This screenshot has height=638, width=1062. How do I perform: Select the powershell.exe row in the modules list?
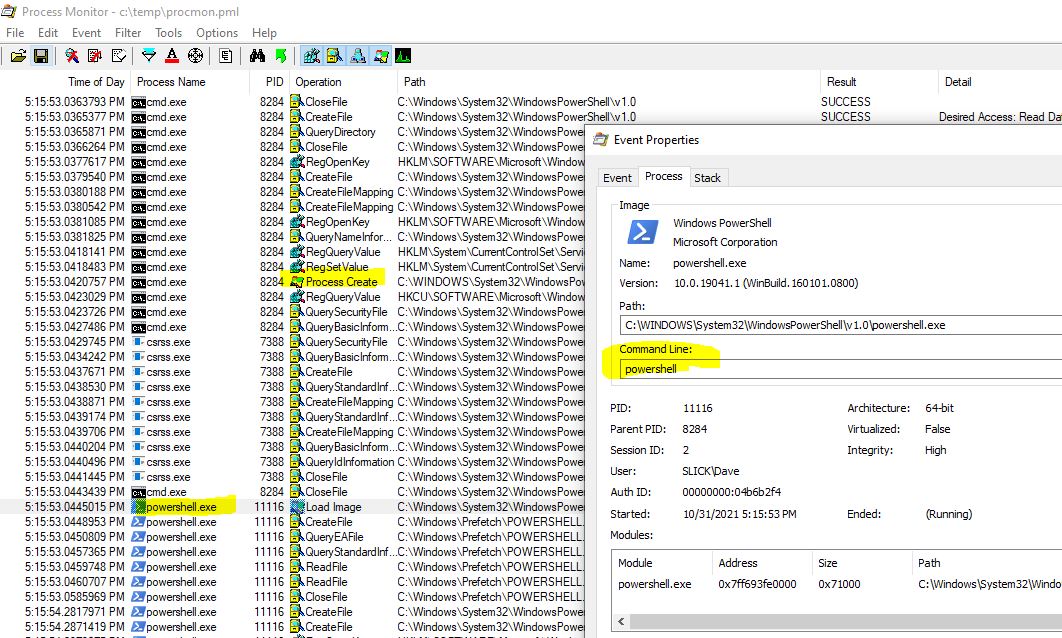(837, 584)
